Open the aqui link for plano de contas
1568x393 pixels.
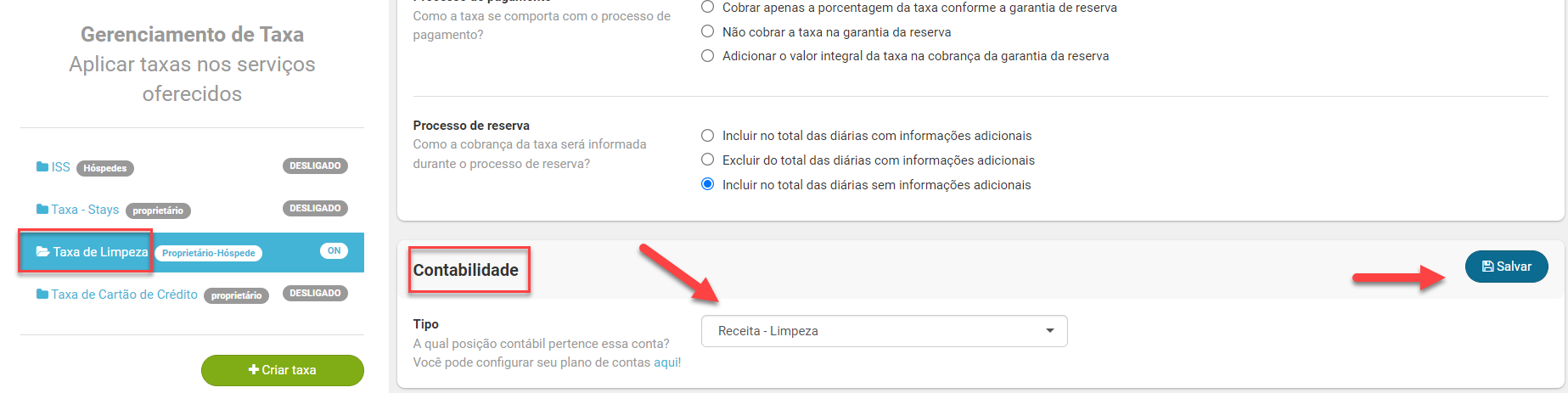tap(666, 362)
